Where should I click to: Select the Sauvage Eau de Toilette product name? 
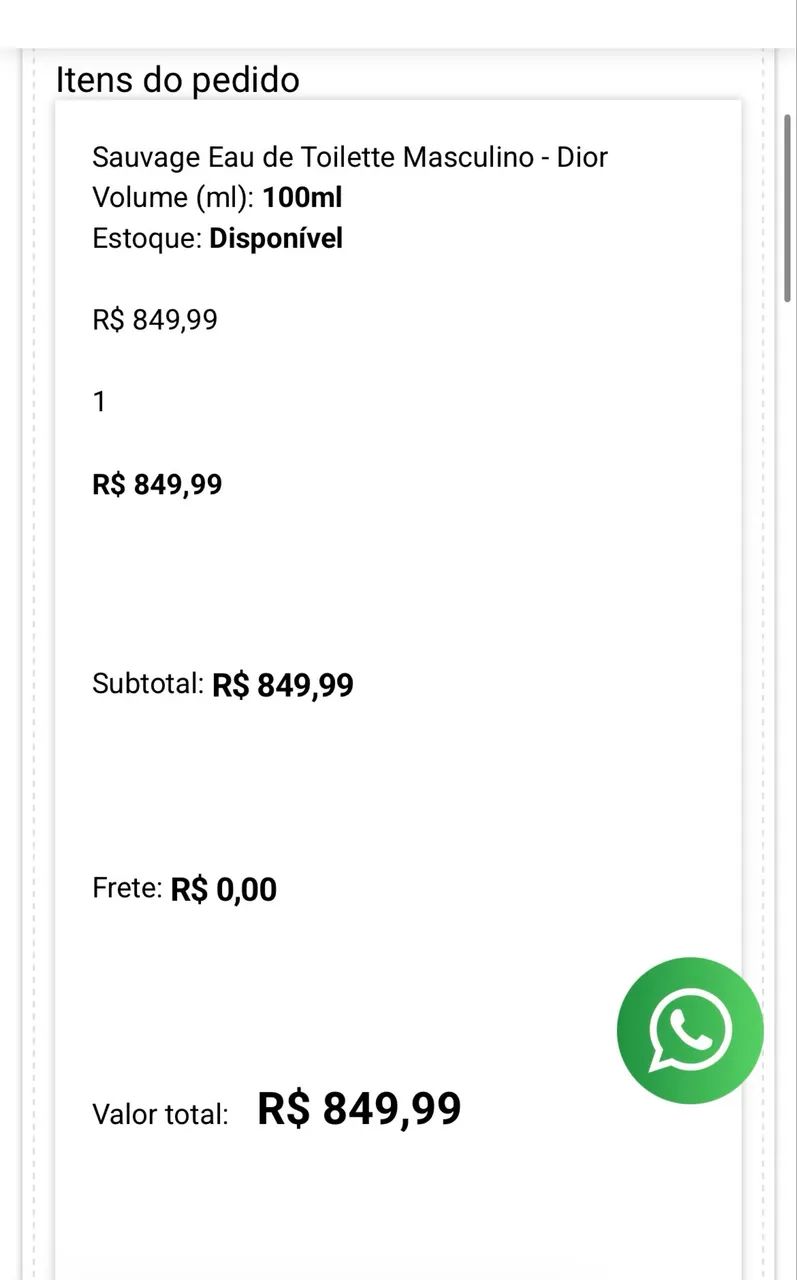tap(350, 157)
